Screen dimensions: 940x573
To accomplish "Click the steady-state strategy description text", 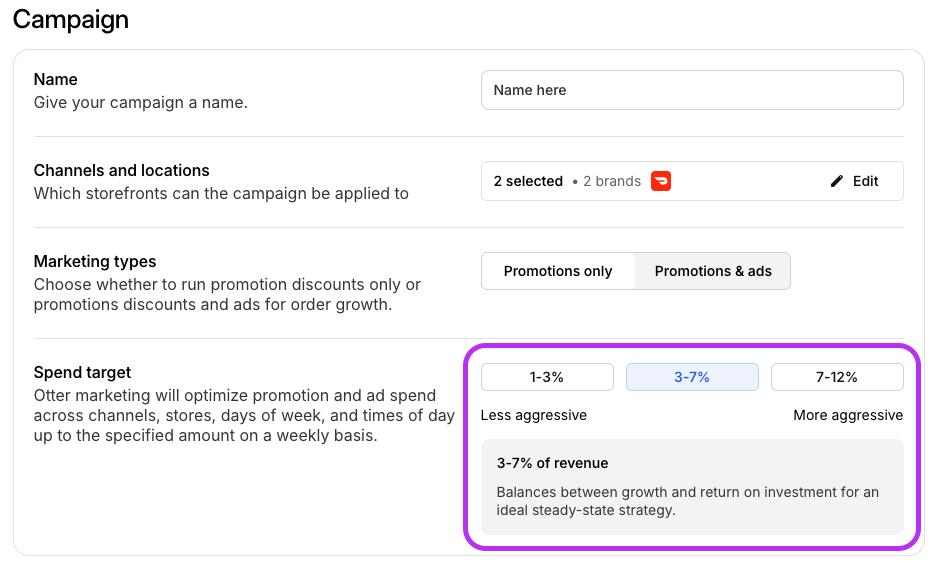I will point(688,501).
